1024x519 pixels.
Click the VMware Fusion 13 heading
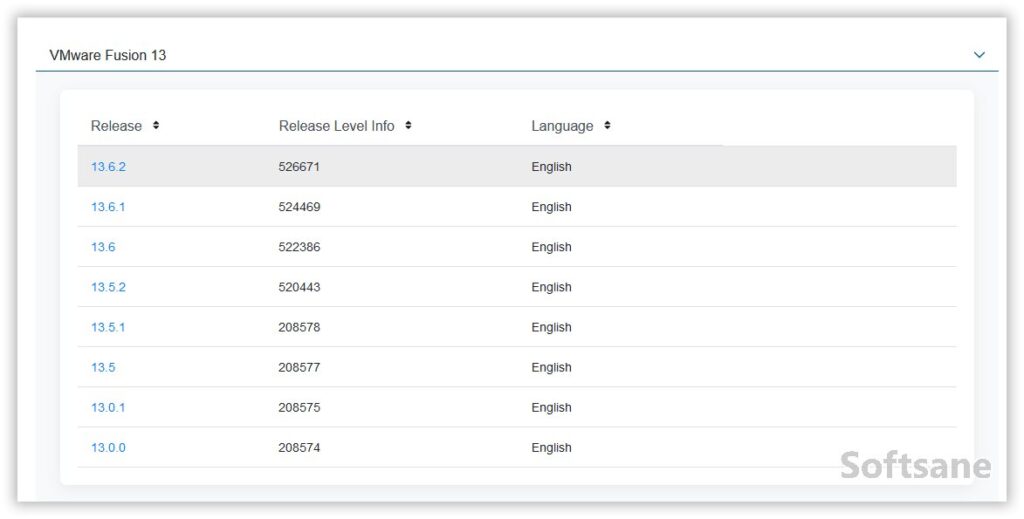108,55
